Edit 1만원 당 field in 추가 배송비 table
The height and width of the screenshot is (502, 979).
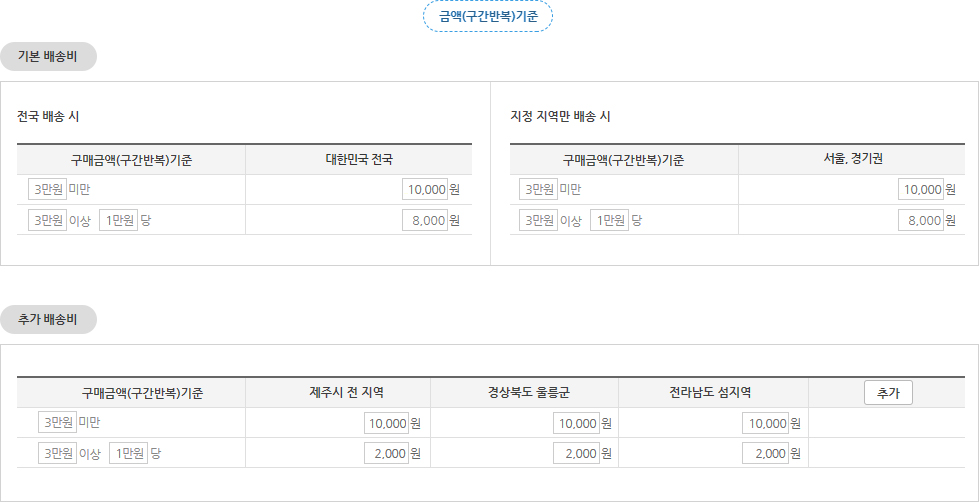click(129, 453)
